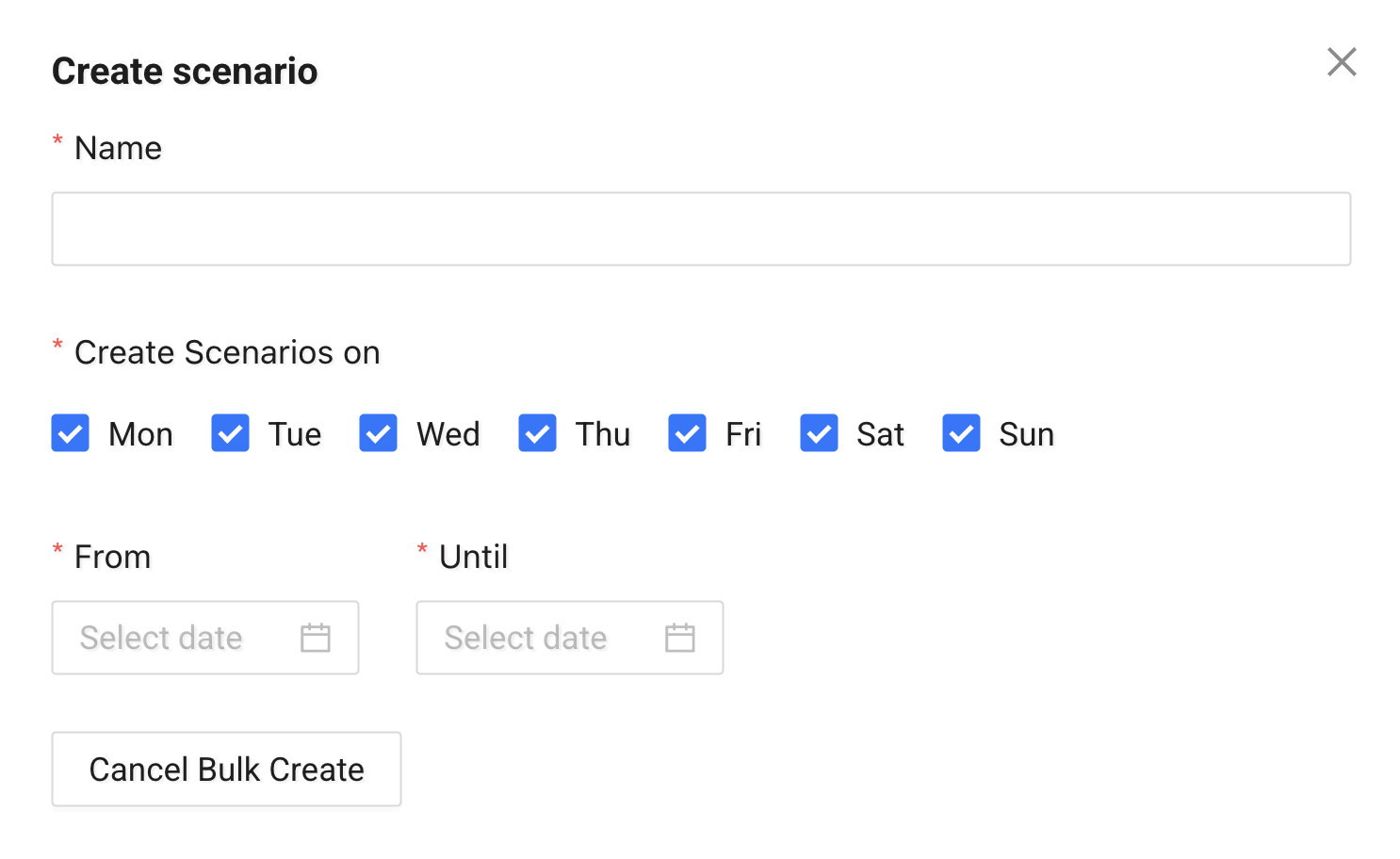
Task: Click inside the Name text field
Action: point(700,228)
